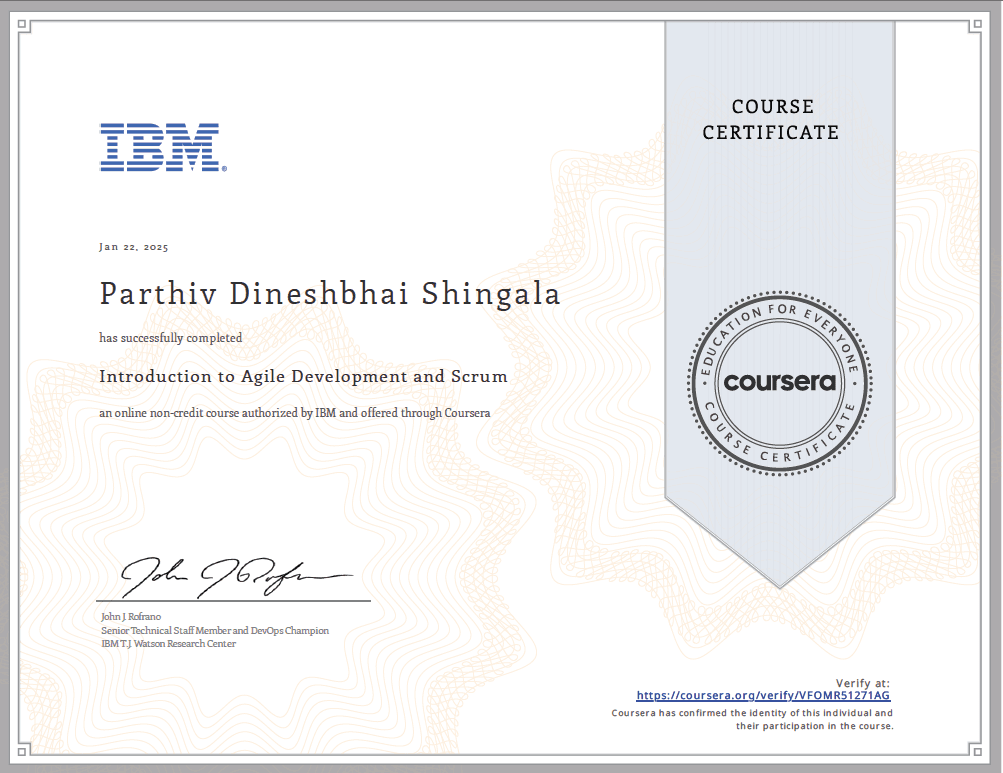Click the "John J. Rofrano" printed name
The image size is (1003, 773).
pyautogui.click(x=131, y=617)
